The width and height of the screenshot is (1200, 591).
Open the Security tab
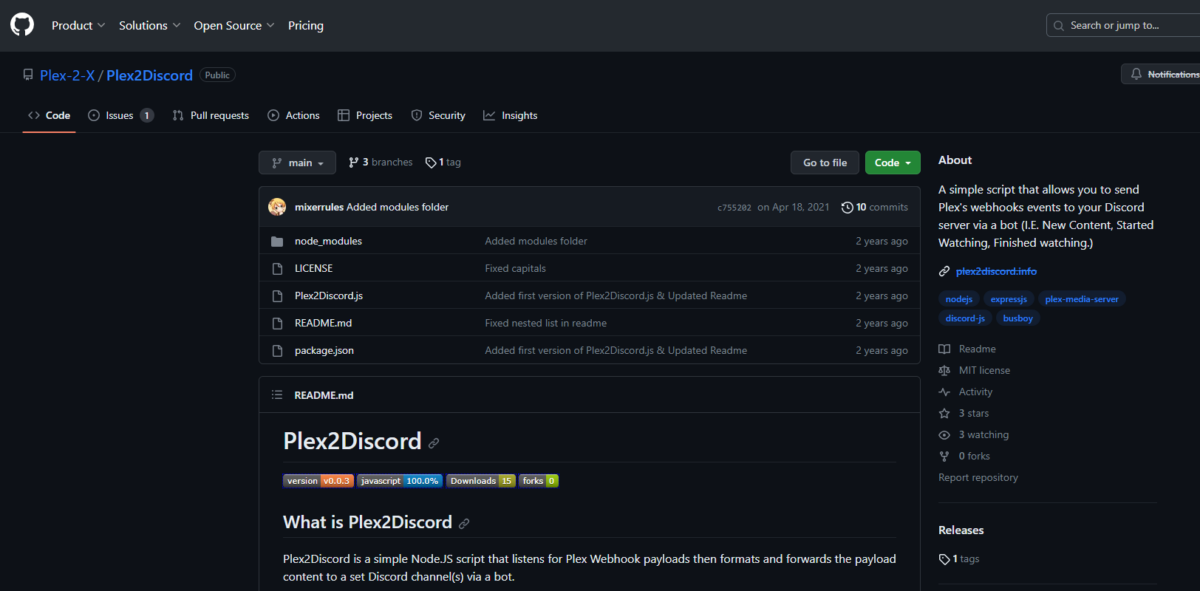pos(438,115)
